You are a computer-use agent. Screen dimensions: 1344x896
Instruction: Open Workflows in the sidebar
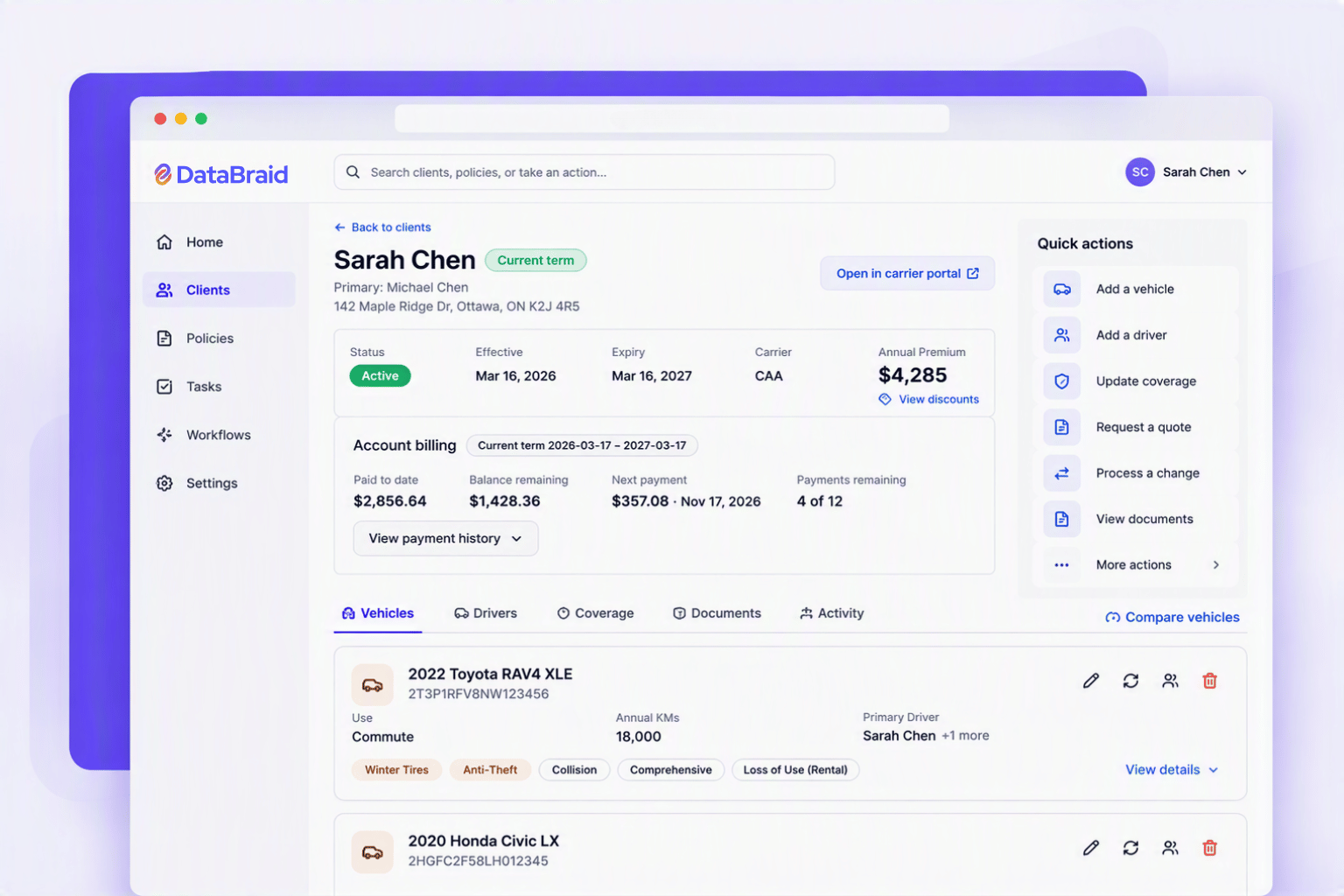[219, 435]
